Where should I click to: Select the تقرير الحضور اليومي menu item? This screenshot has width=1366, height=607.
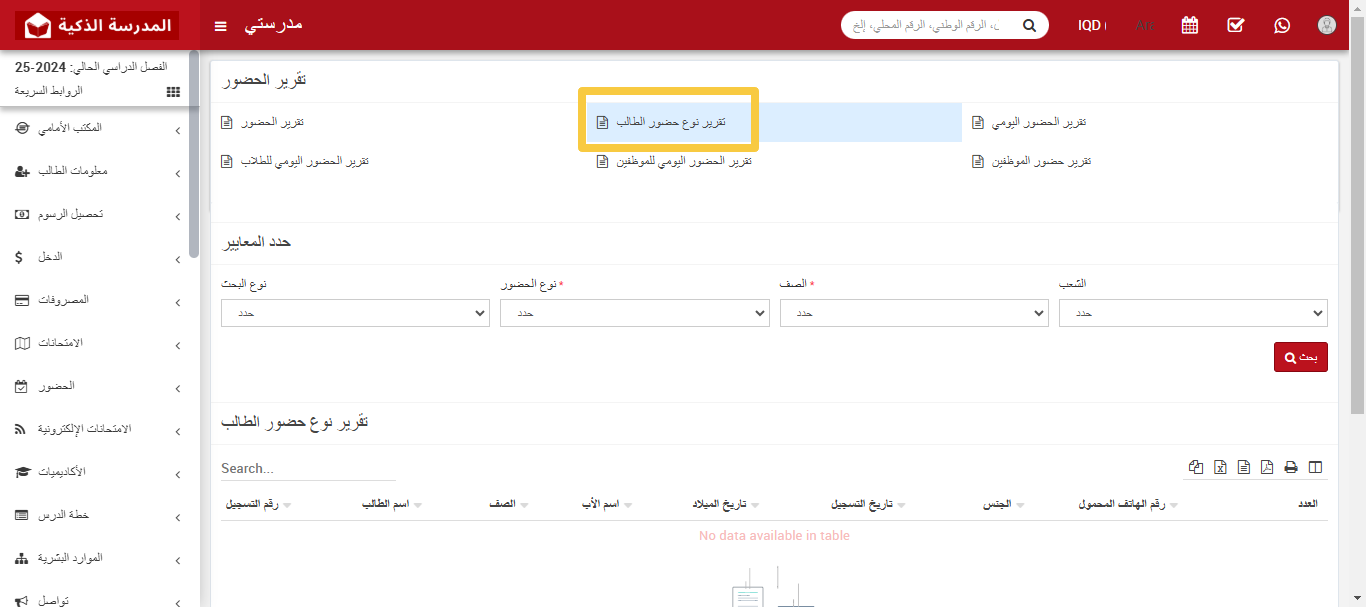point(1038,121)
